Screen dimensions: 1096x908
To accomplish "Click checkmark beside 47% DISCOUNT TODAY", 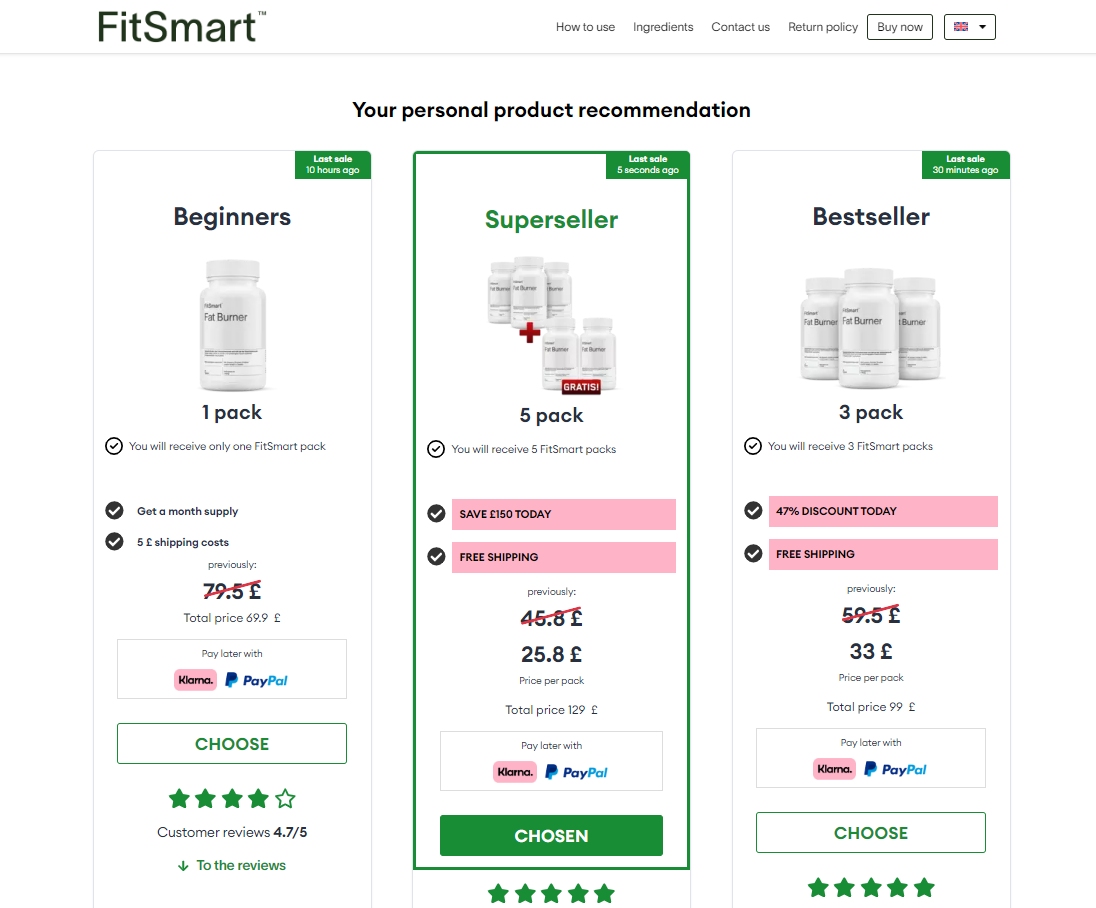I will [753, 510].
